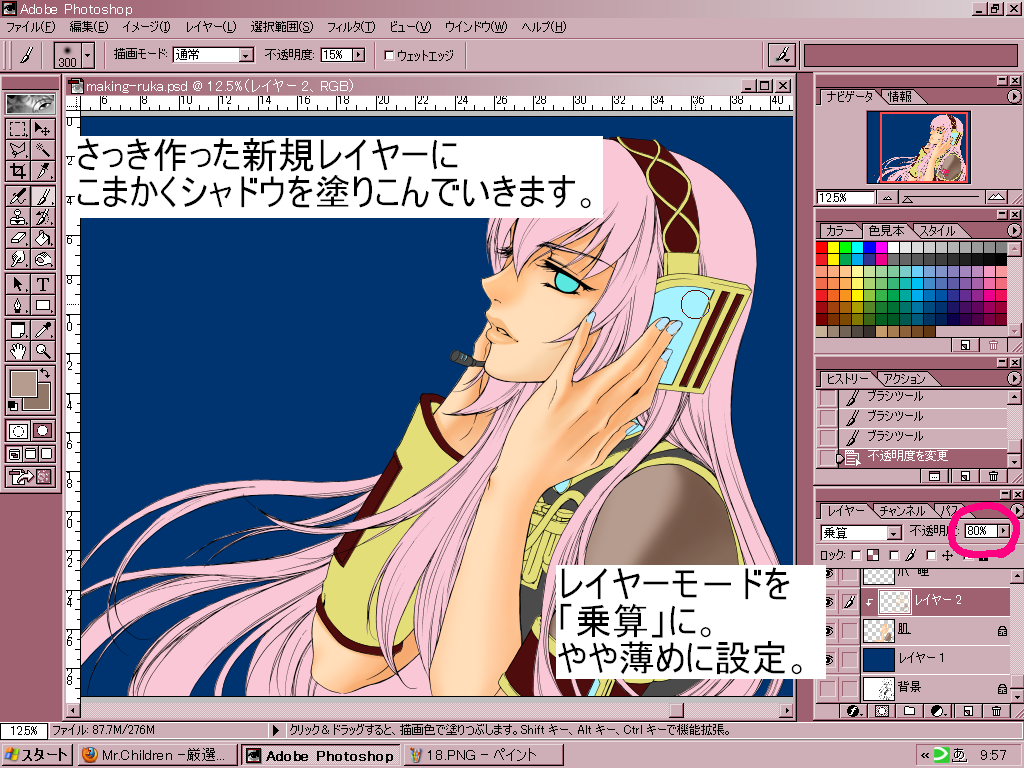Select the Airbrush tool

click(18, 196)
